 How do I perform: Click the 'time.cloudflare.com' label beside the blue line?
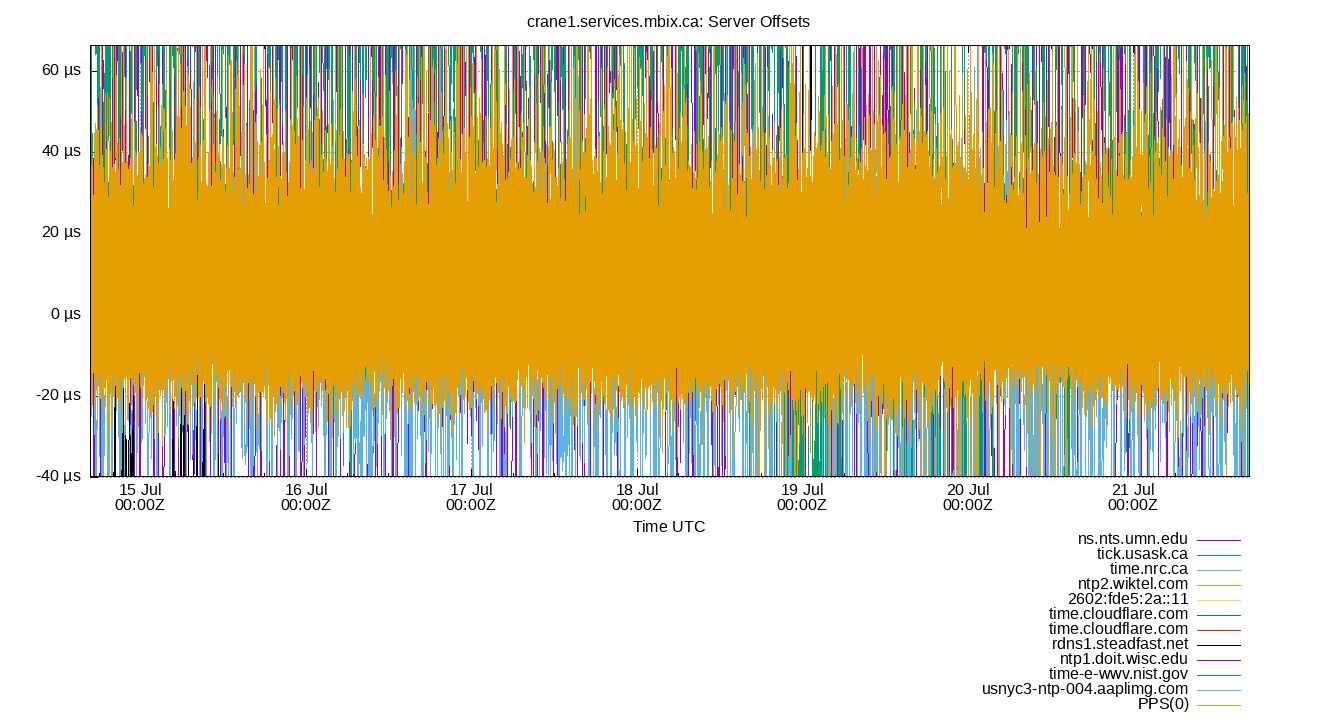(1119, 614)
